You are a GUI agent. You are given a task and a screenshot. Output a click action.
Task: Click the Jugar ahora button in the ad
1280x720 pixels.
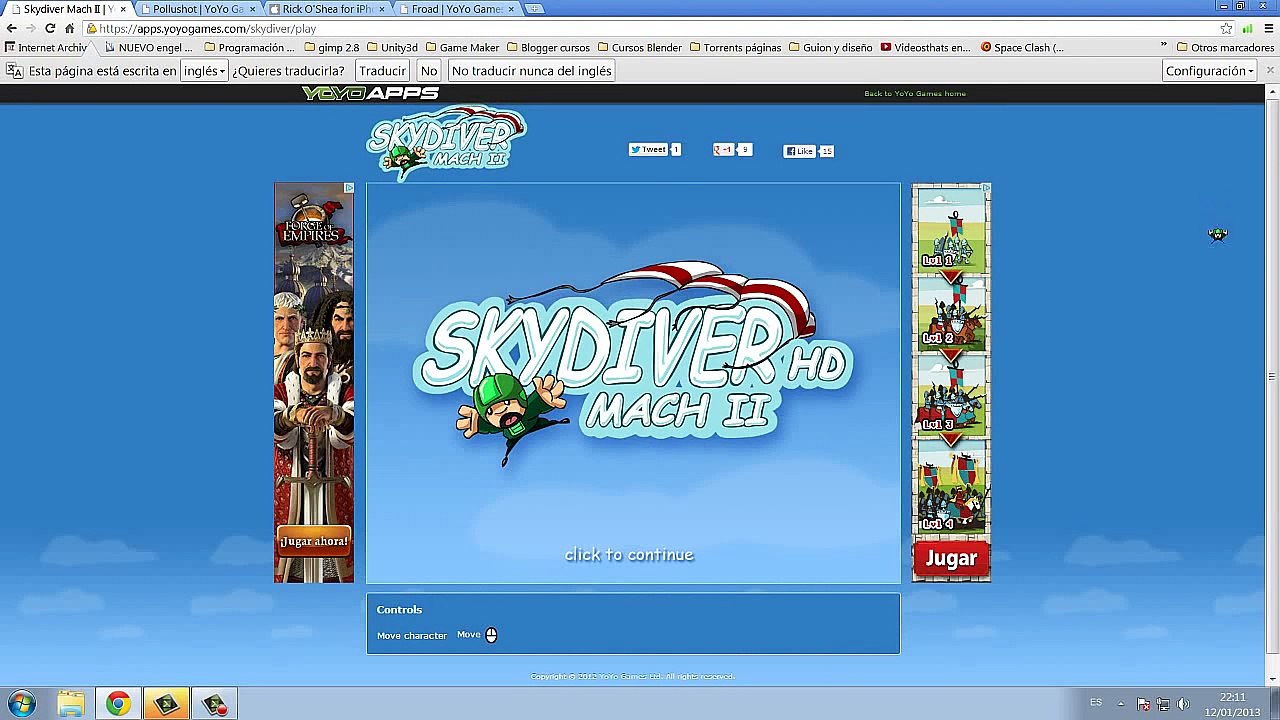pos(314,542)
